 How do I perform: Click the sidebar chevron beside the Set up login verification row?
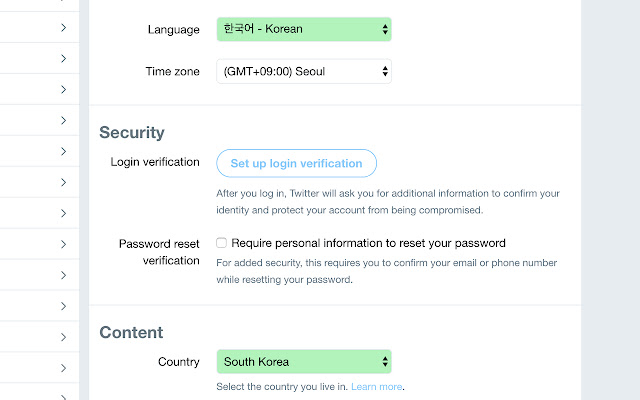coord(63,152)
